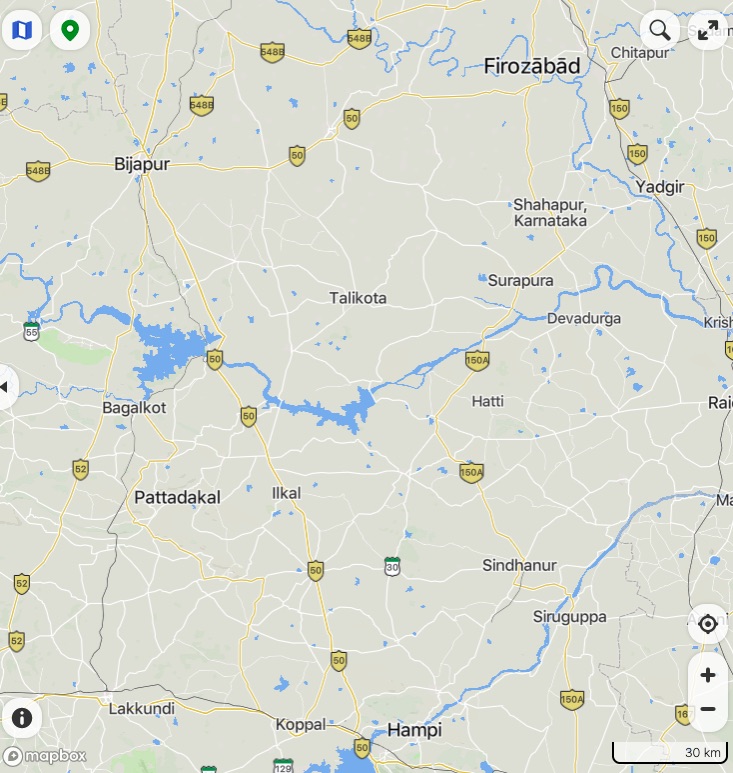The height and width of the screenshot is (773, 733).
Task: Click the state highway 30 shield
Action: [x=392, y=566]
